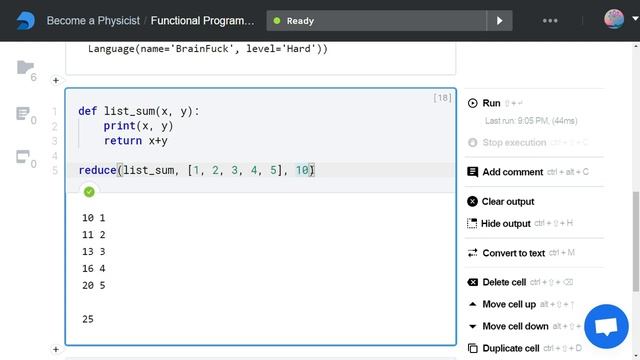Screen dimensions: 640x360
Task: Open the files folder sidebar icon
Action: tap(25, 67)
